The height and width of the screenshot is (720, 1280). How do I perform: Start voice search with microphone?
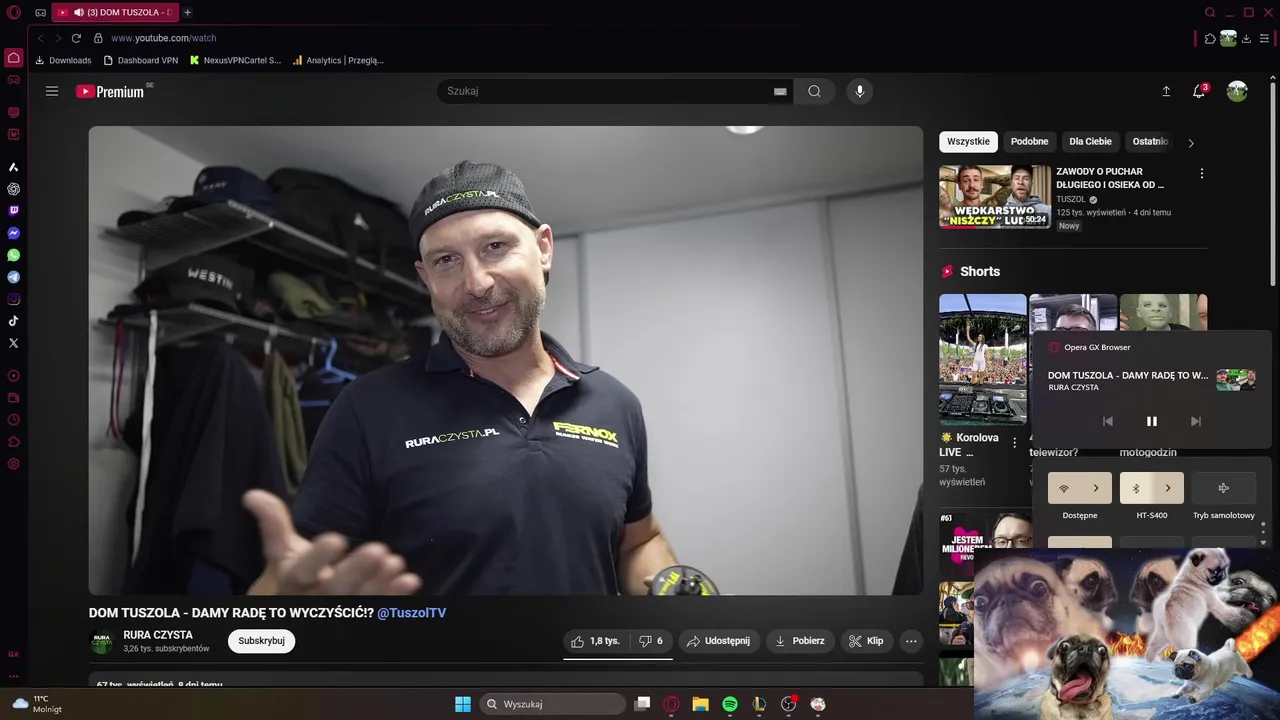[x=859, y=91]
